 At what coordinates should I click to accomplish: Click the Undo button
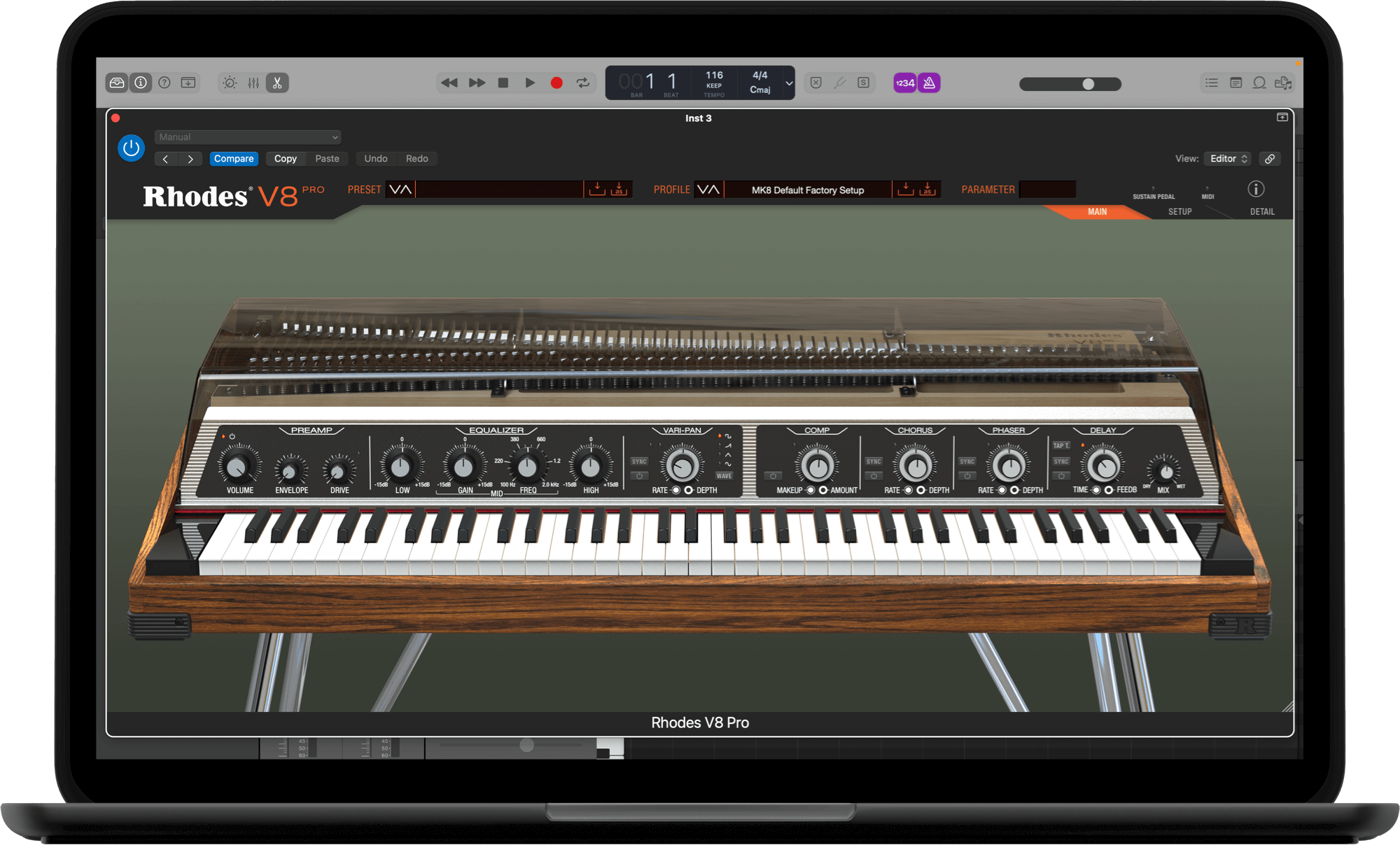[x=376, y=159]
